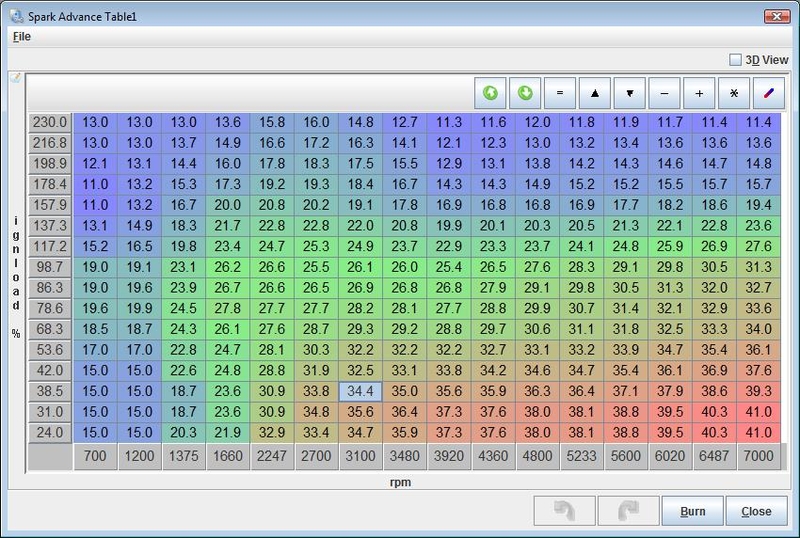This screenshot has width=800, height=538.
Task: Click the 7000 rpm column header
Action: [759, 457]
